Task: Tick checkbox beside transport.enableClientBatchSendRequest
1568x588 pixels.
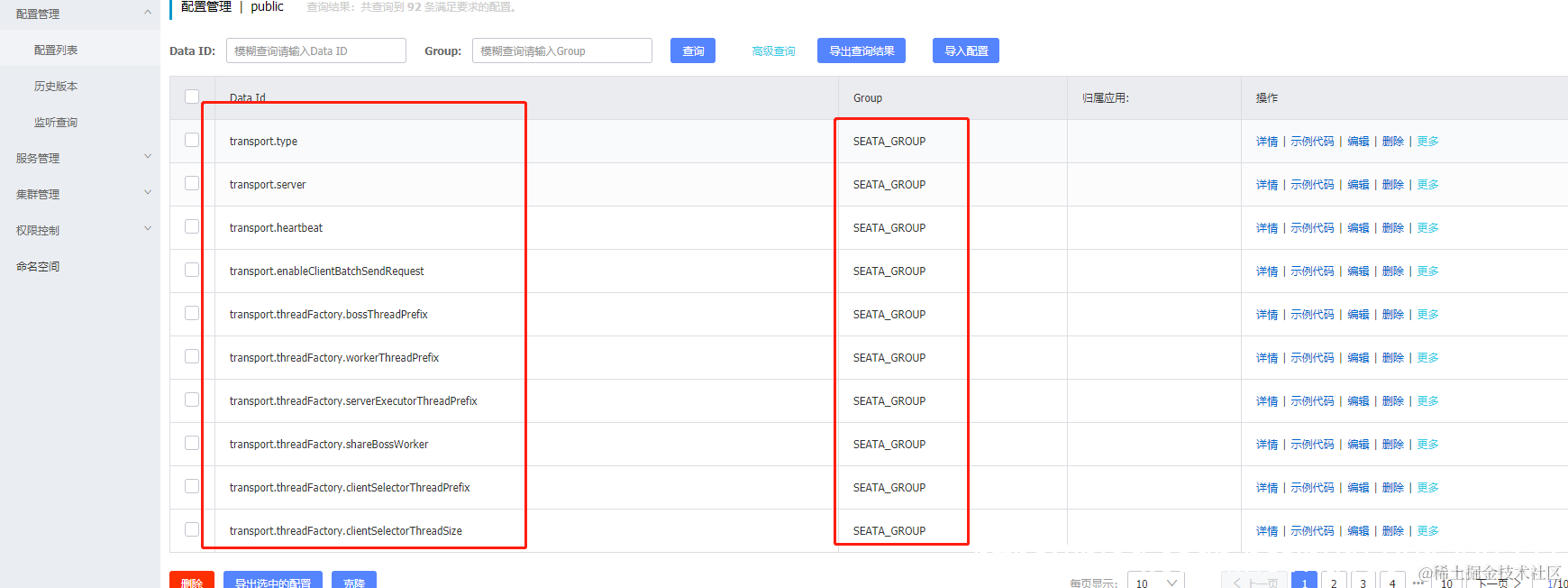Action: [192, 270]
